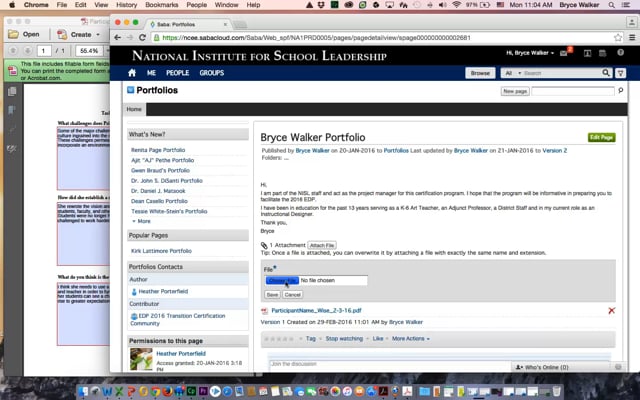This screenshot has height=400, width=640.
Task: Bookmark this page with the star icon
Action: tap(618, 38)
